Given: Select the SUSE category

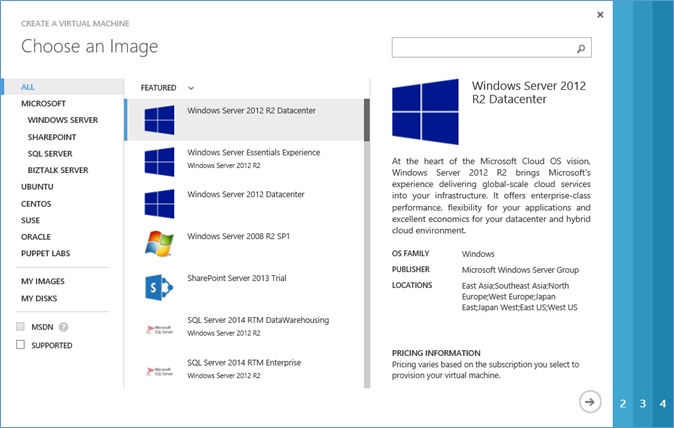Looking at the screenshot, I should [30, 220].
